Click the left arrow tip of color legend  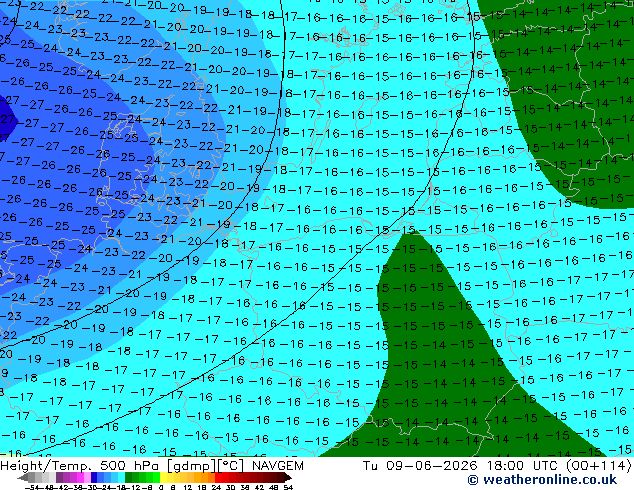(19, 478)
